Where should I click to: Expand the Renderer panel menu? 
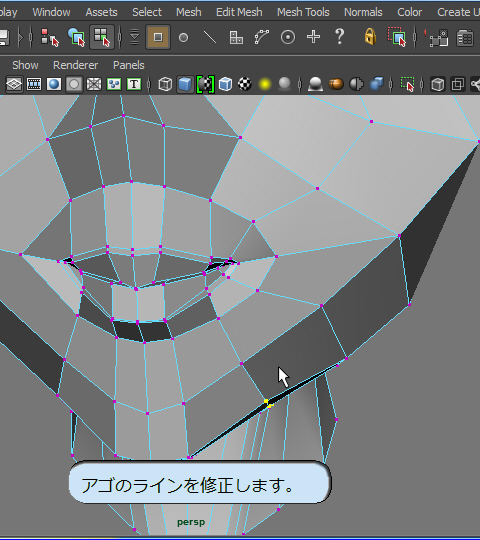tap(75, 65)
